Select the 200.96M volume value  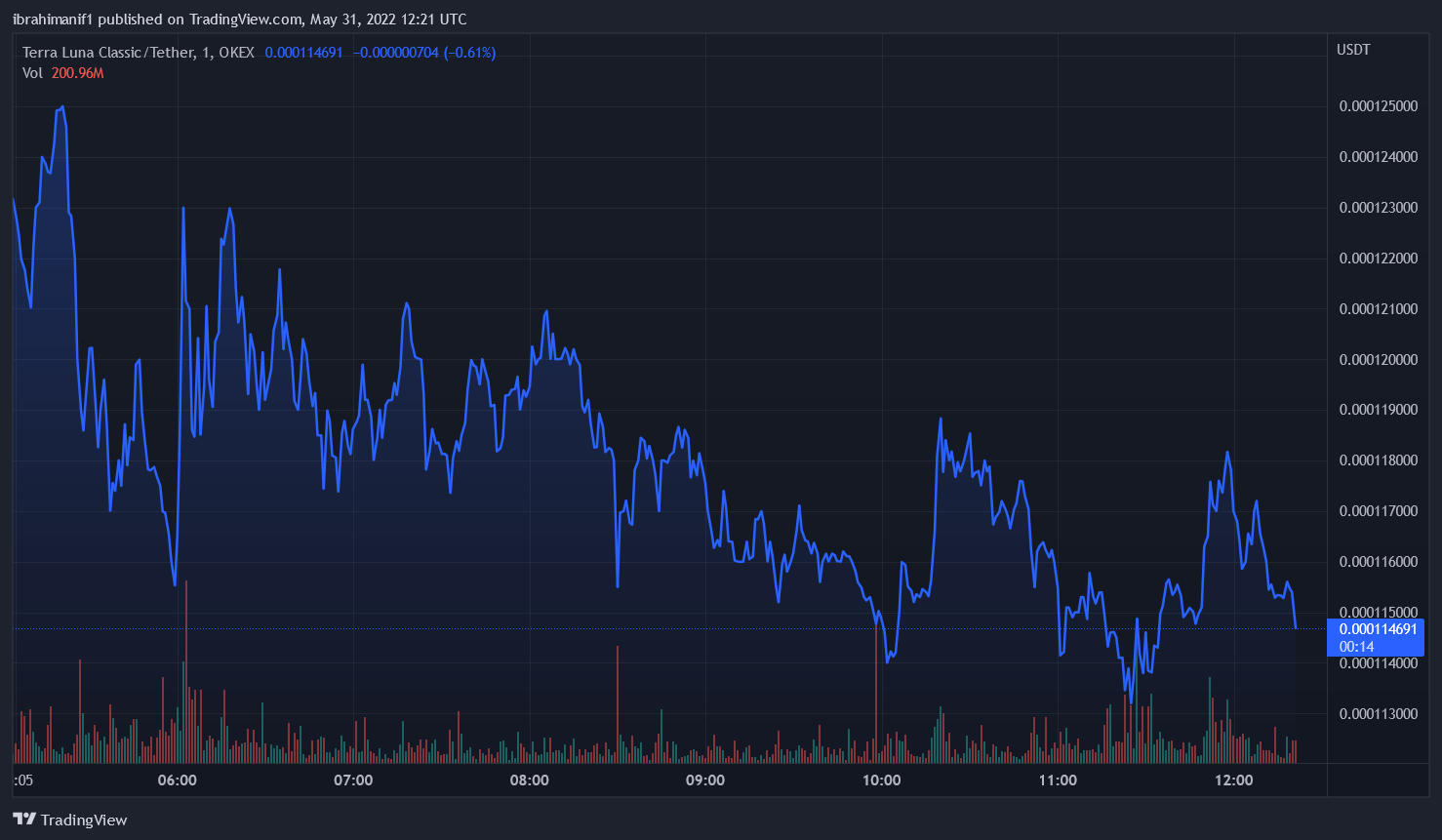(x=77, y=73)
